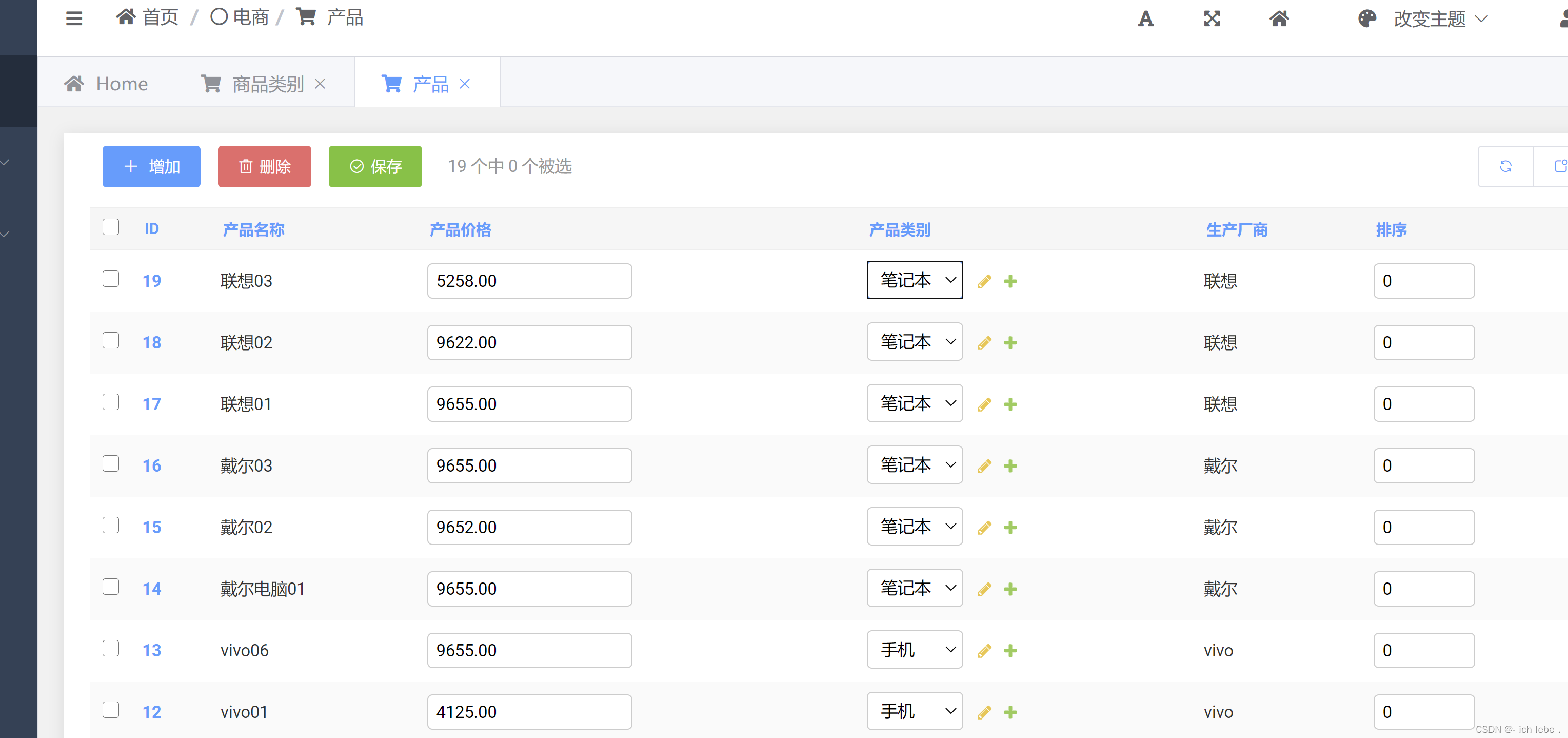The image size is (1568, 738).
Task: Check the checkbox for product ID 15
Action: pyautogui.click(x=111, y=525)
